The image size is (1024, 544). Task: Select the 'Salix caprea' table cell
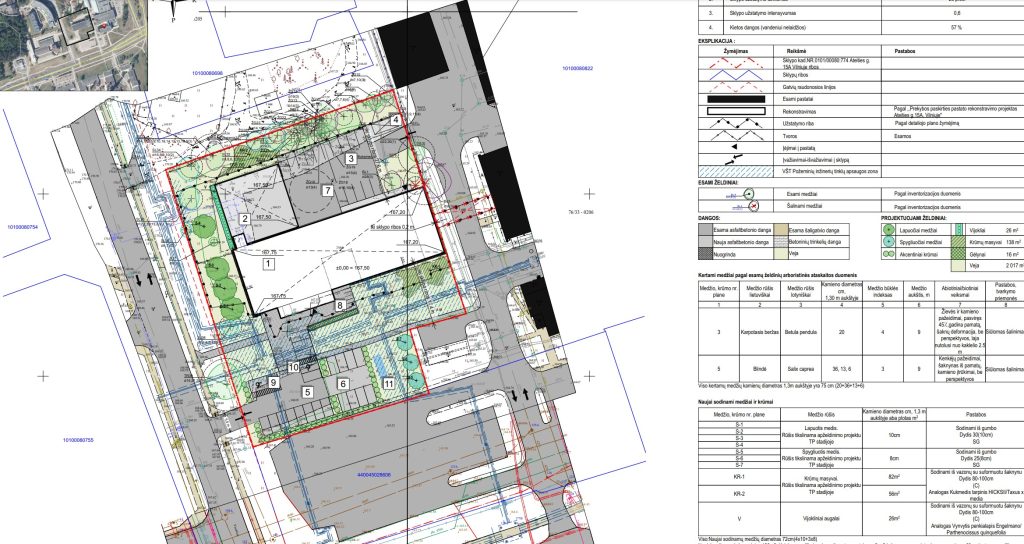pos(800,369)
